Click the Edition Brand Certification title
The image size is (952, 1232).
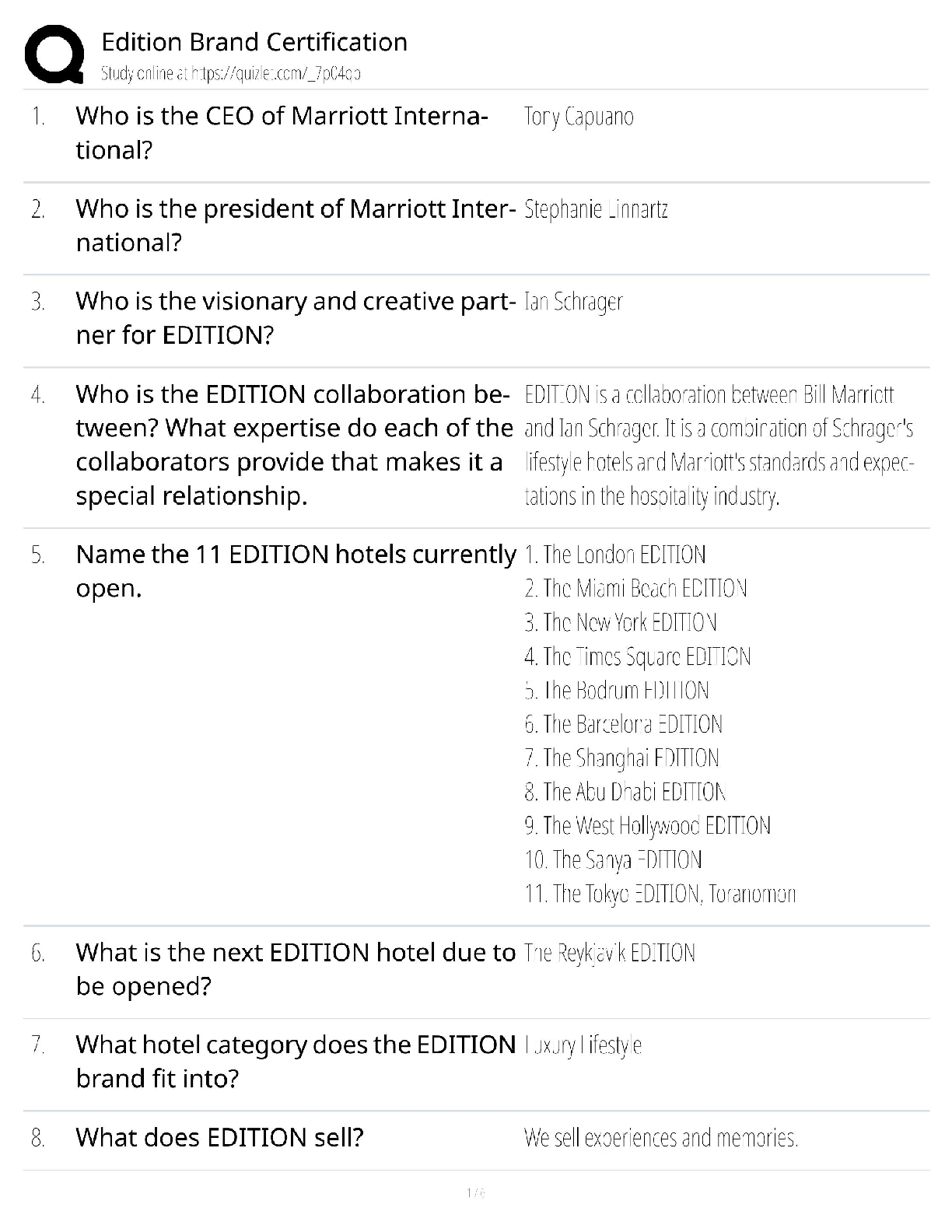tap(254, 42)
